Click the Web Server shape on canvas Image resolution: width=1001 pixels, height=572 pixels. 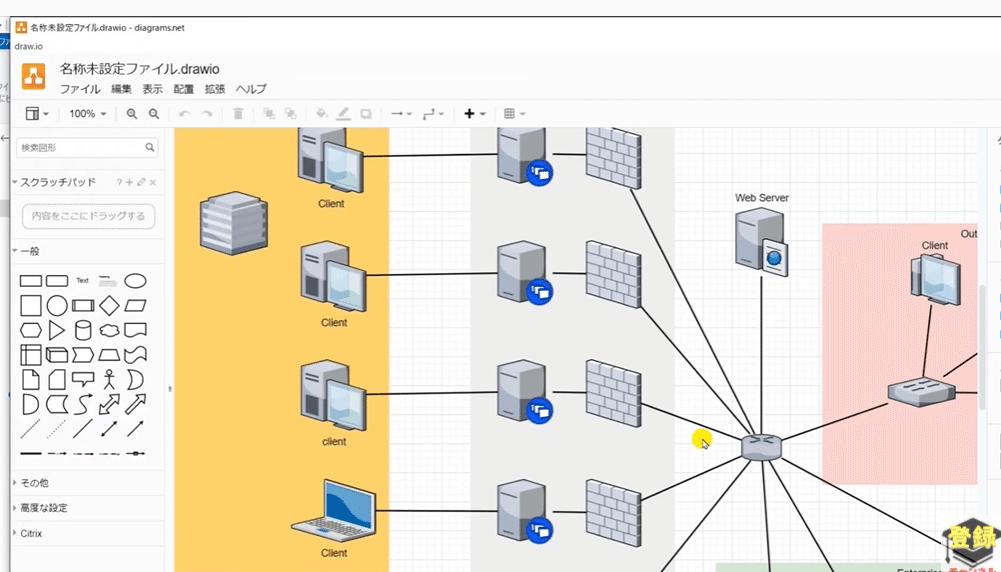[x=761, y=241]
